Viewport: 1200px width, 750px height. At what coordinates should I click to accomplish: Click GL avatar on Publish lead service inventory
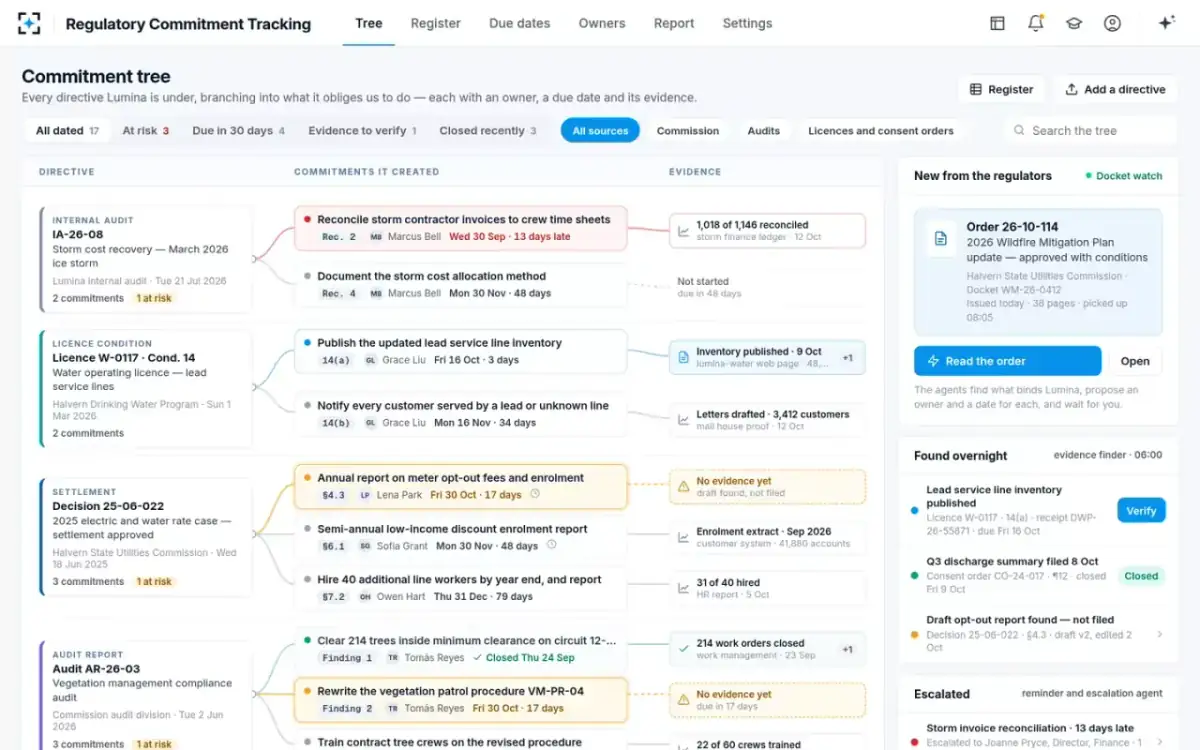pyautogui.click(x=370, y=360)
